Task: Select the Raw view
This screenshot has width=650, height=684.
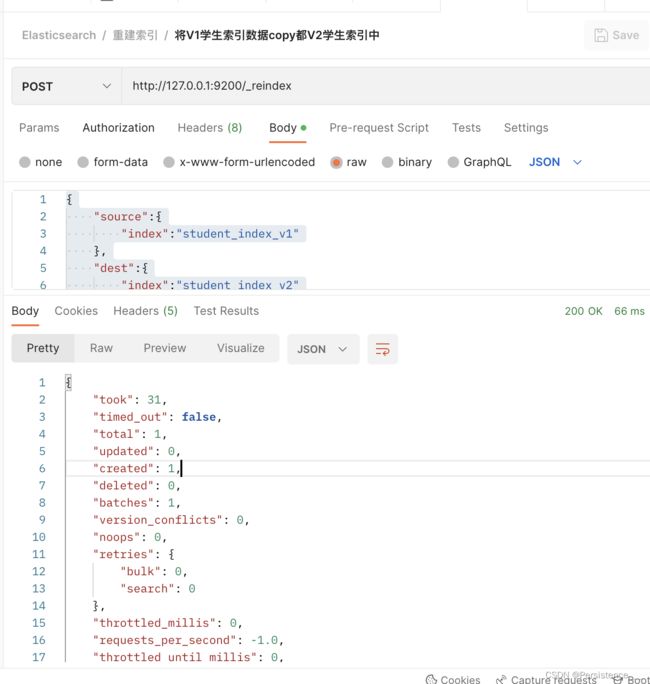Action: [x=101, y=348]
